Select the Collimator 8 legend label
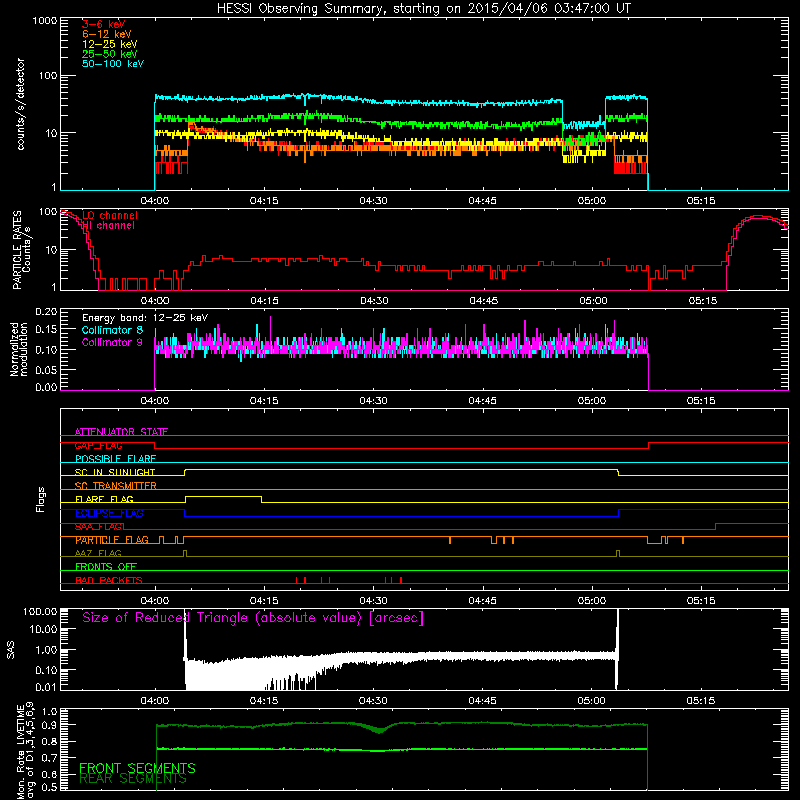Viewport: 800px width, 800px height. [112, 330]
